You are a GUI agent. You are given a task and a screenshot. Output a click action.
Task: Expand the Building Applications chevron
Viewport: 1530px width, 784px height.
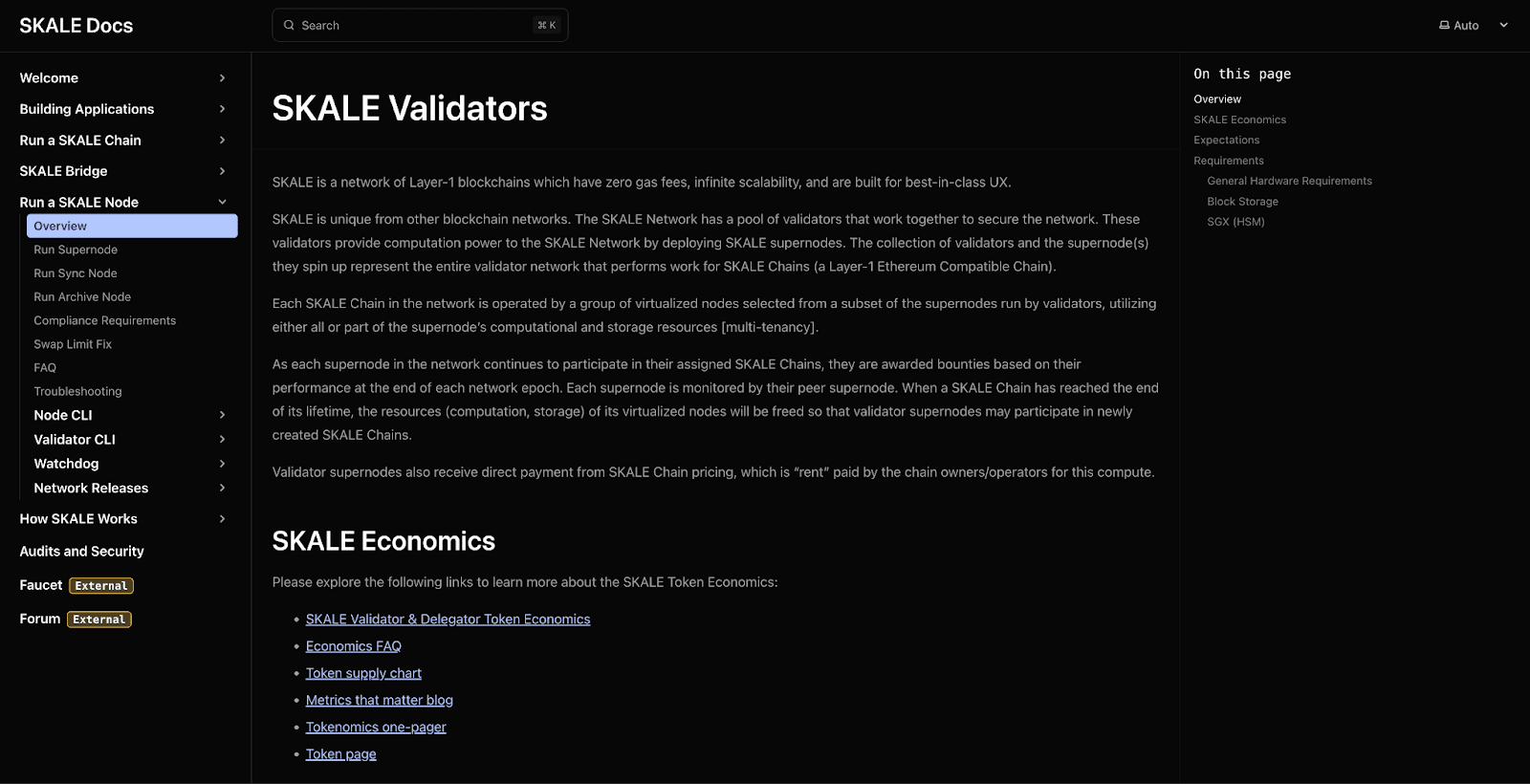tap(222, 109)
